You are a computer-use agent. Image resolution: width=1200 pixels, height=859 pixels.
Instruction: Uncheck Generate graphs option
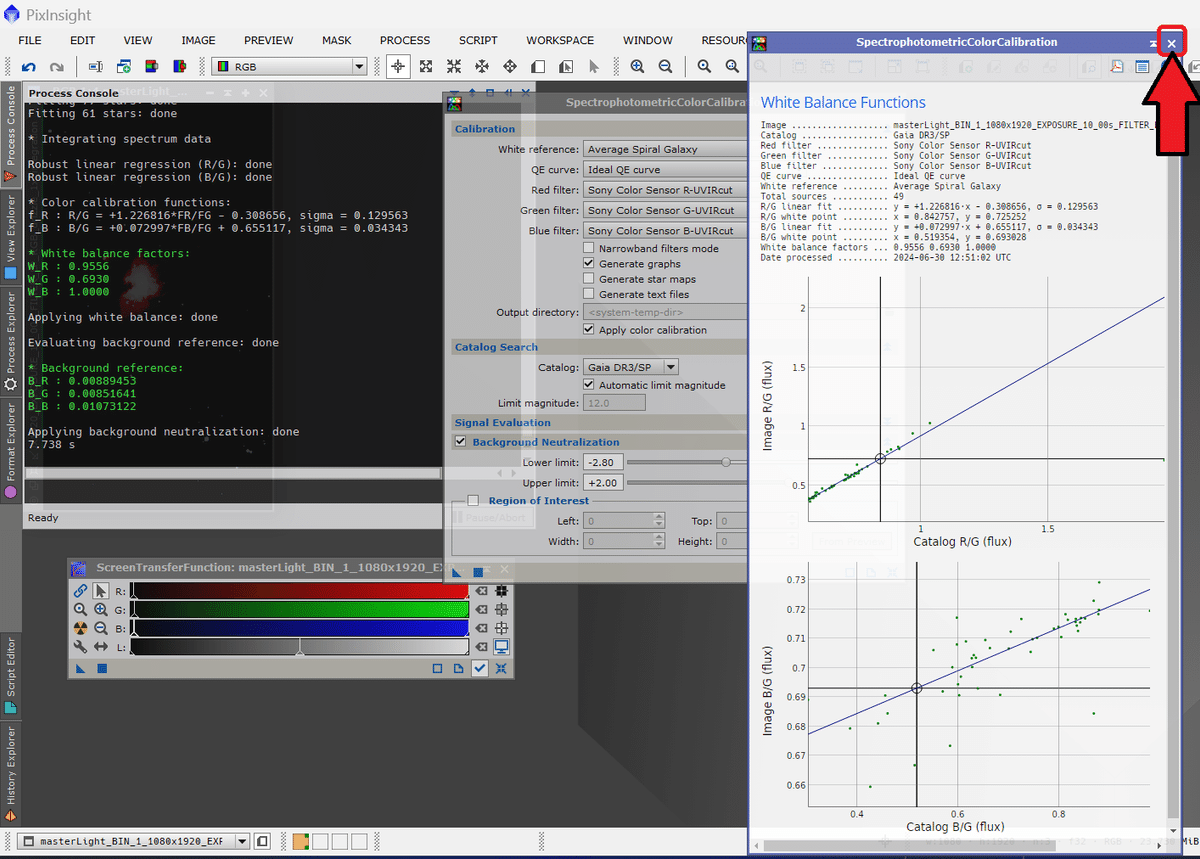[x=590, y=263]
